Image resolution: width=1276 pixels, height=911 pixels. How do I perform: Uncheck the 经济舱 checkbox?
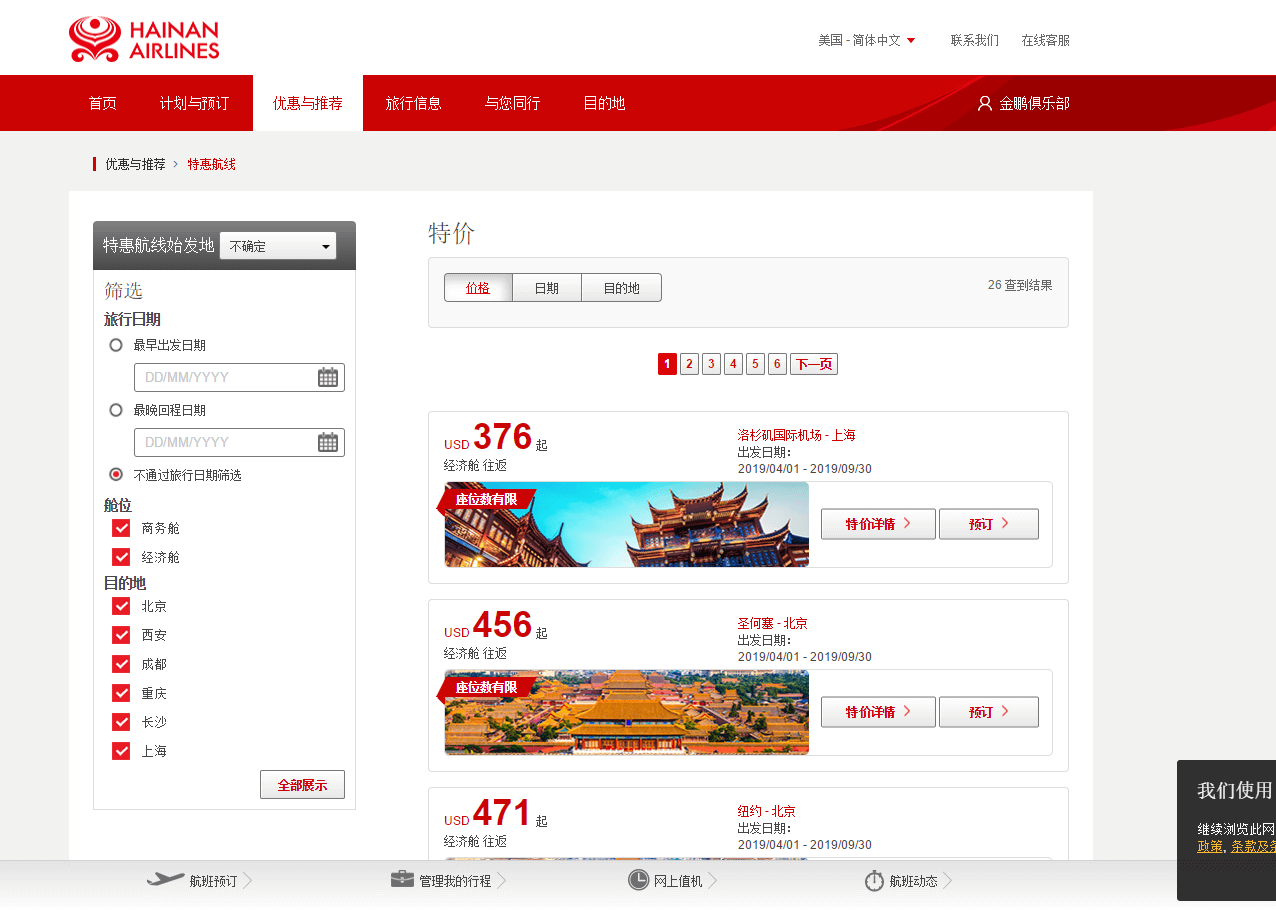pyautogui.click(x=121, y=557)
